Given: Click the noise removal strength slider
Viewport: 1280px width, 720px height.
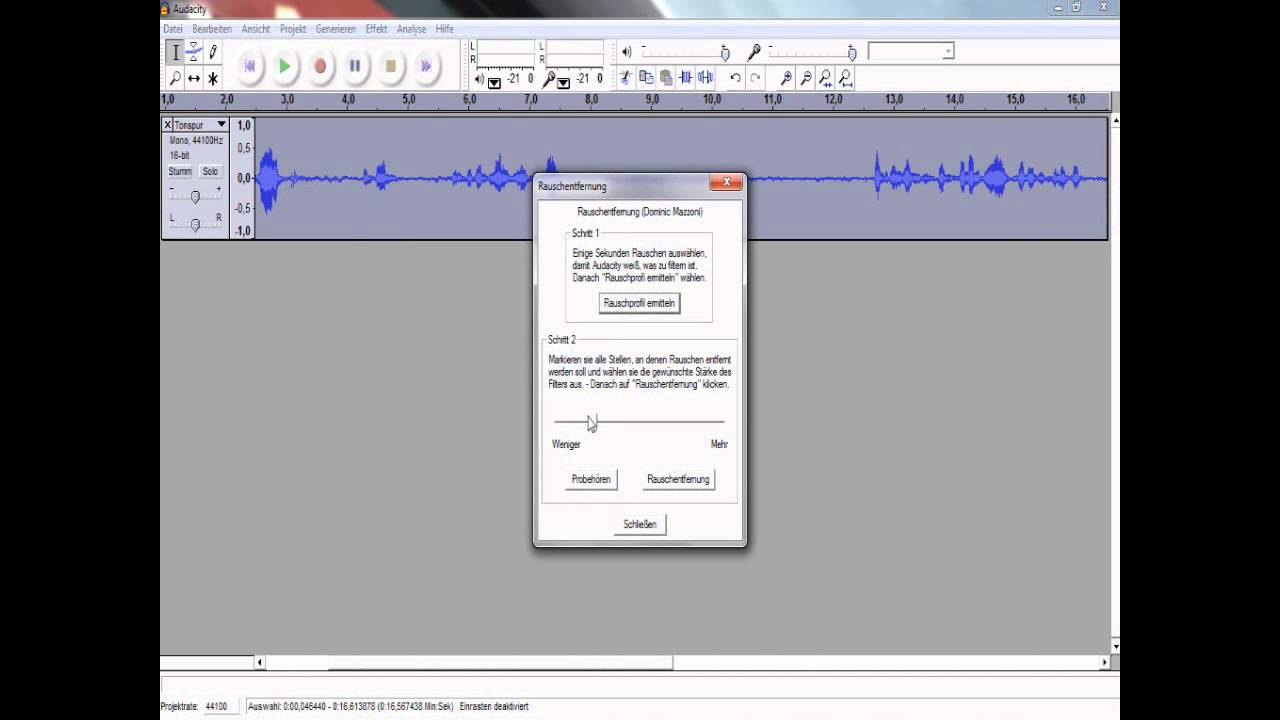Looking at the screenshot, I should tap(639, 422).
